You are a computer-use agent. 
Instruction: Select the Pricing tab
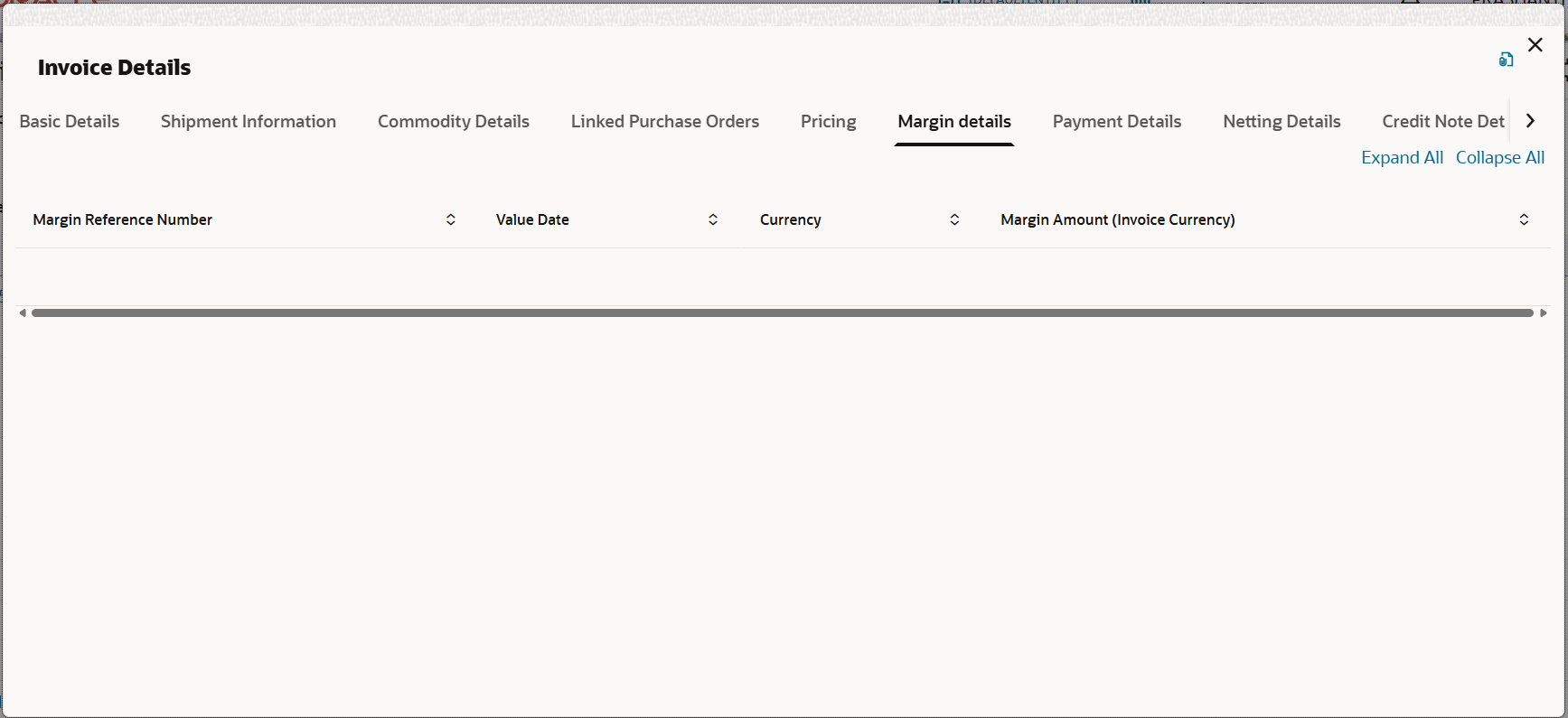(x=828, y=121)
